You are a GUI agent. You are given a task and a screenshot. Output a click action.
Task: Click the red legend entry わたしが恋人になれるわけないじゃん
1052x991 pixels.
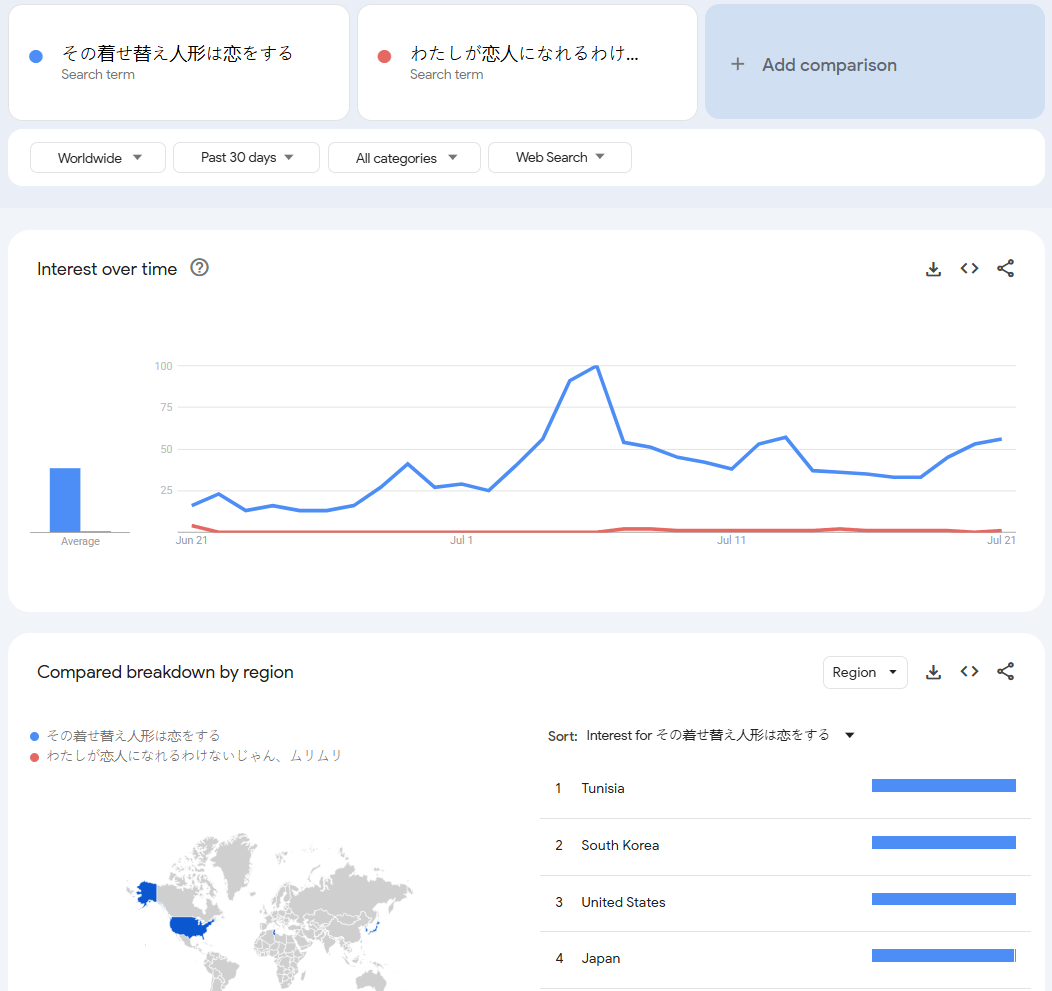coord(187,756)
